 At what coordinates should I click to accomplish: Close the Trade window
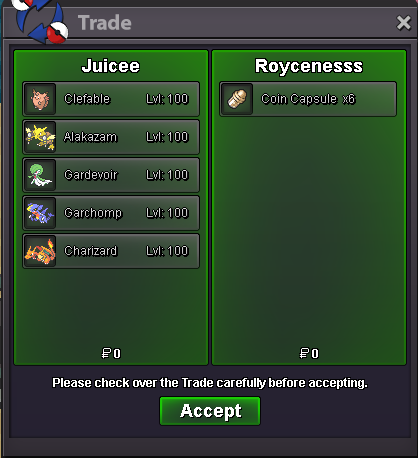click(x=403, y=23)
